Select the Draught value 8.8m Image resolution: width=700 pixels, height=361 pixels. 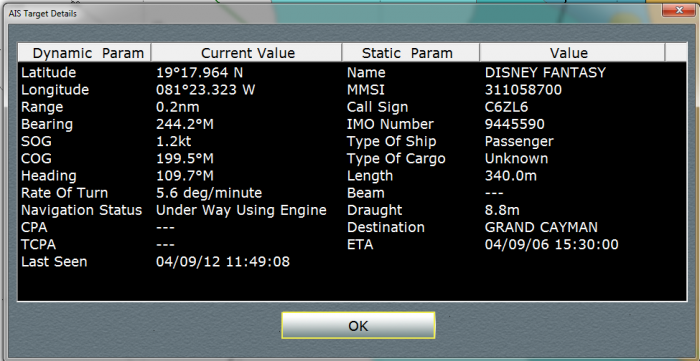[x=502, y=210]
